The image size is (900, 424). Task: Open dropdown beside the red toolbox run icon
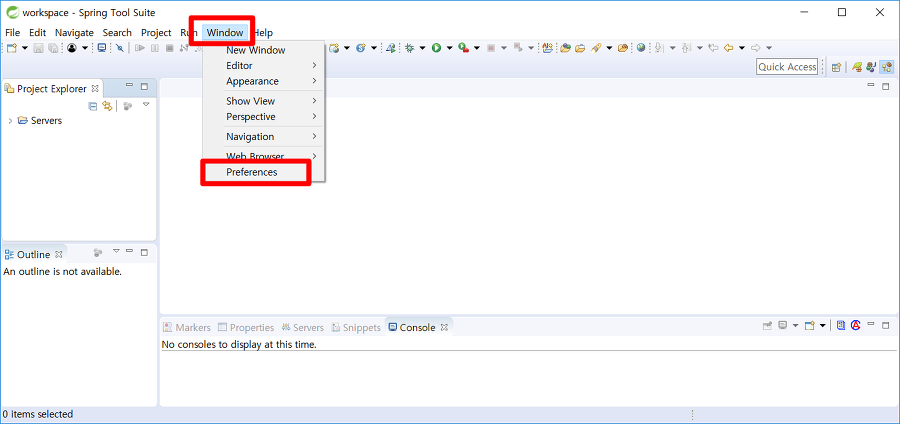tap(476, 48)
